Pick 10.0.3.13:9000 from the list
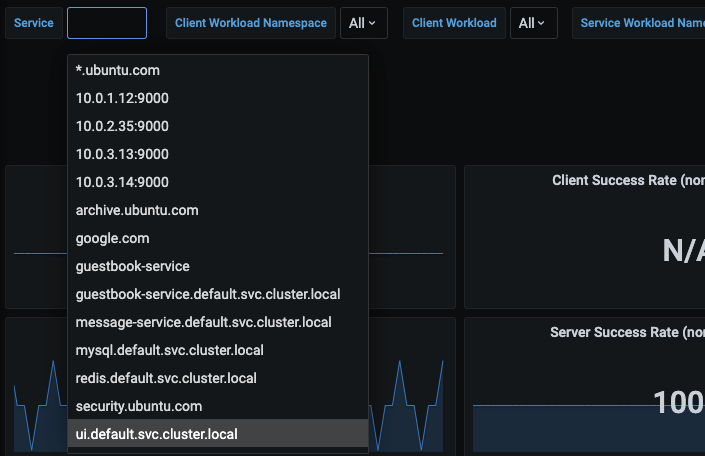705x456 pixels. (x=122, y=154)
